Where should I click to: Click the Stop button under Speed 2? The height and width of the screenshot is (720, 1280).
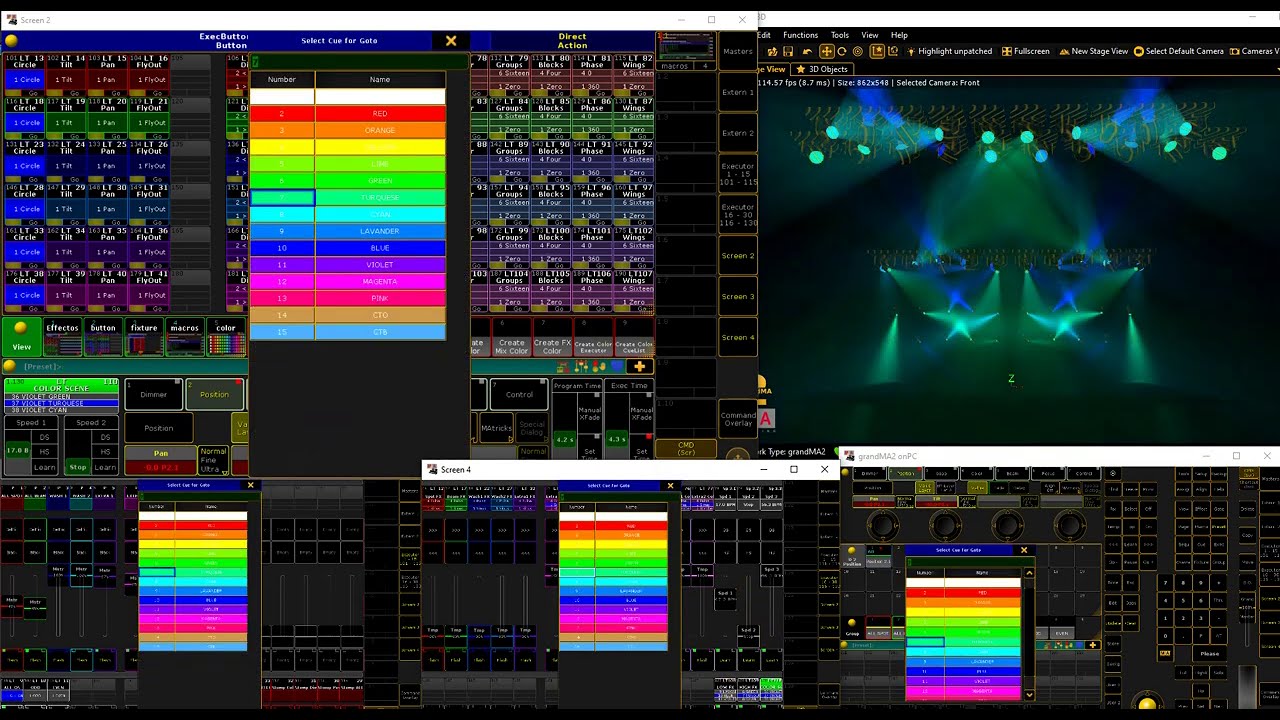(x=78, y=467)
